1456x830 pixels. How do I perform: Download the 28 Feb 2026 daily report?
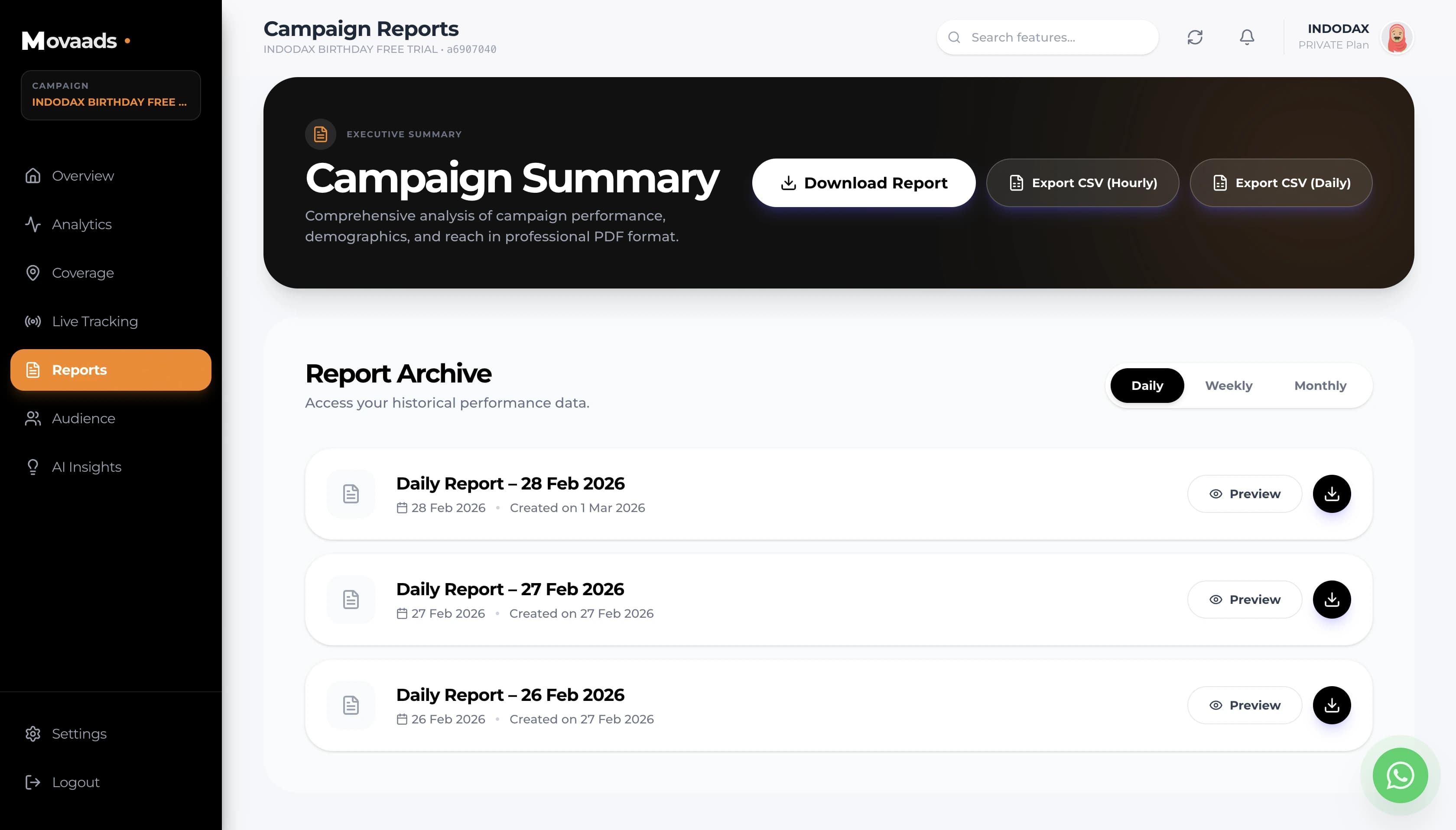coord(1332,494)
